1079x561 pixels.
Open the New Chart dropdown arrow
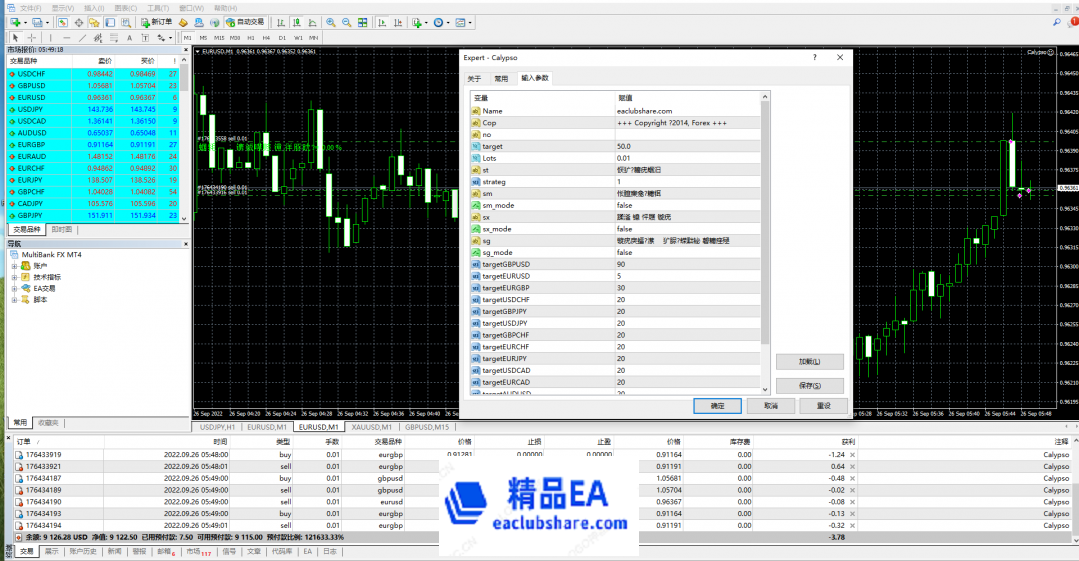tap(25, 23)
